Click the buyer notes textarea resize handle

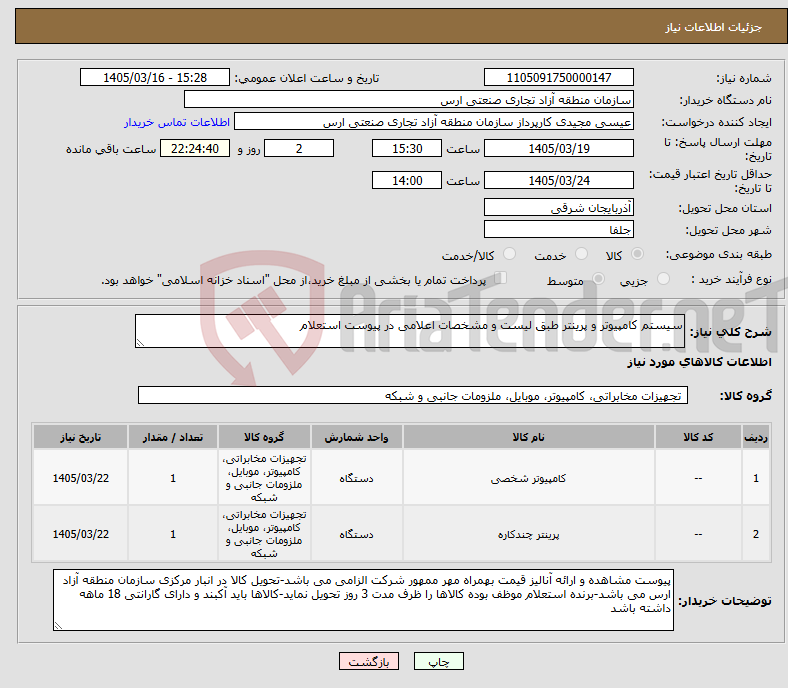click(58, 626)
